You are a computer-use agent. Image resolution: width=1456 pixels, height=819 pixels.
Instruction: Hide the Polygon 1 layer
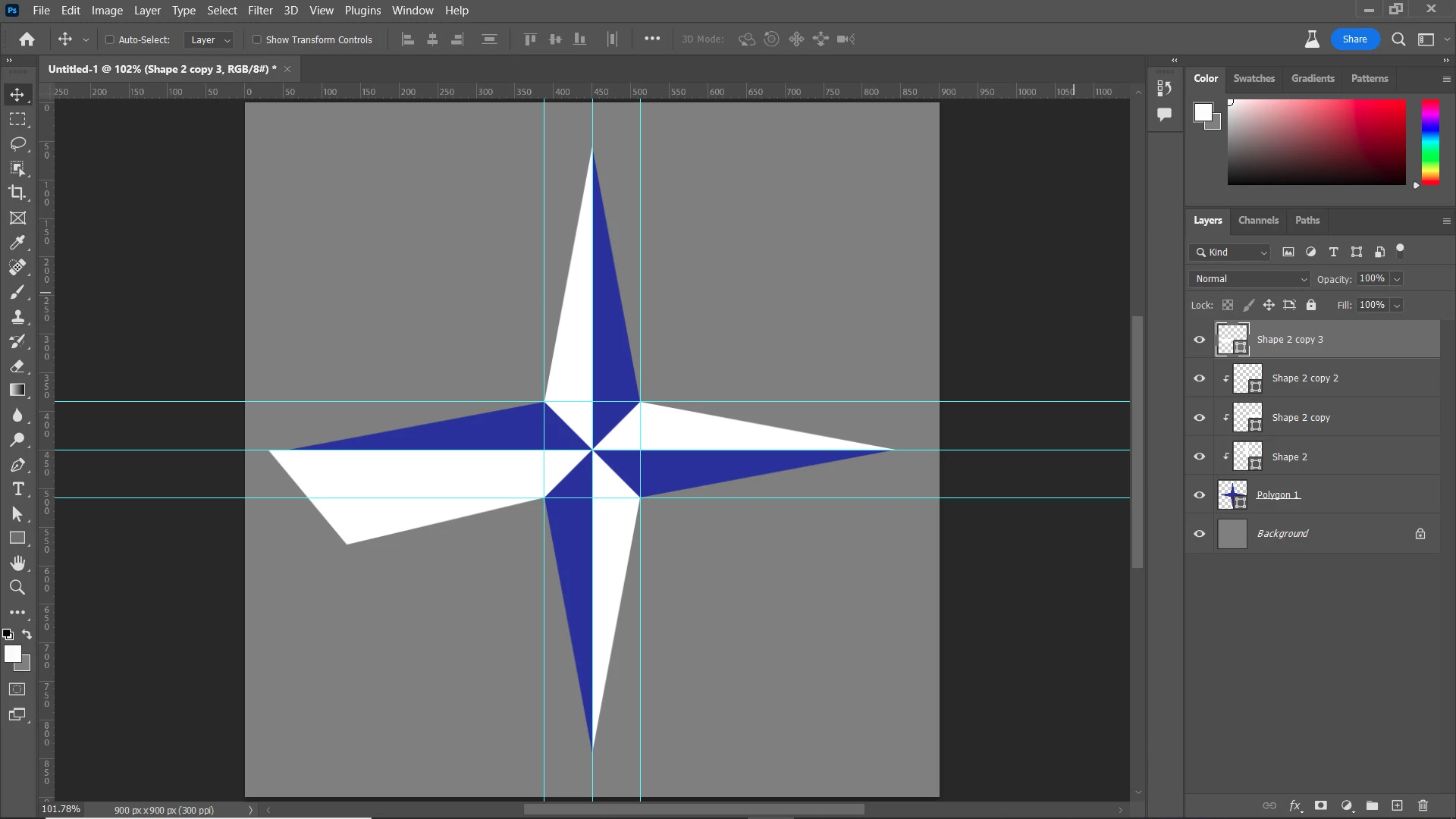click(x=1199, y=495)
